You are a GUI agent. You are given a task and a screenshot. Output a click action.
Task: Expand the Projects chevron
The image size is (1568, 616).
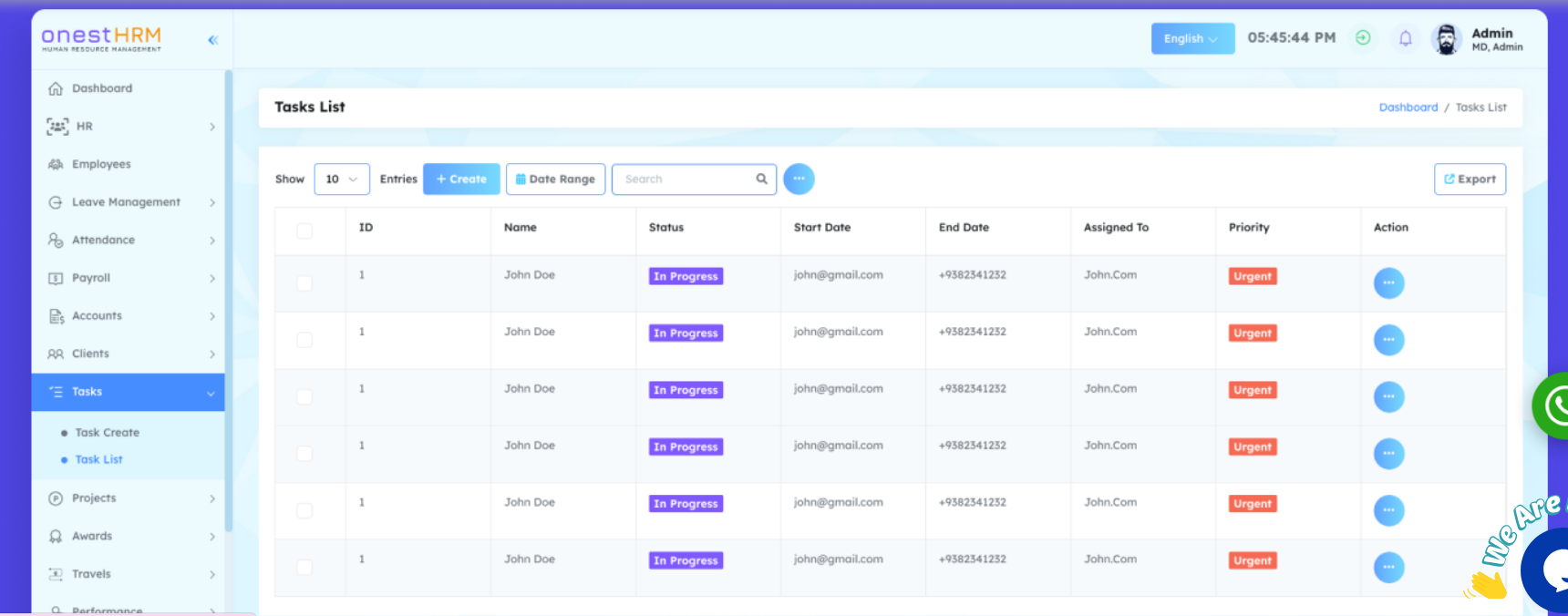(211, 498)
